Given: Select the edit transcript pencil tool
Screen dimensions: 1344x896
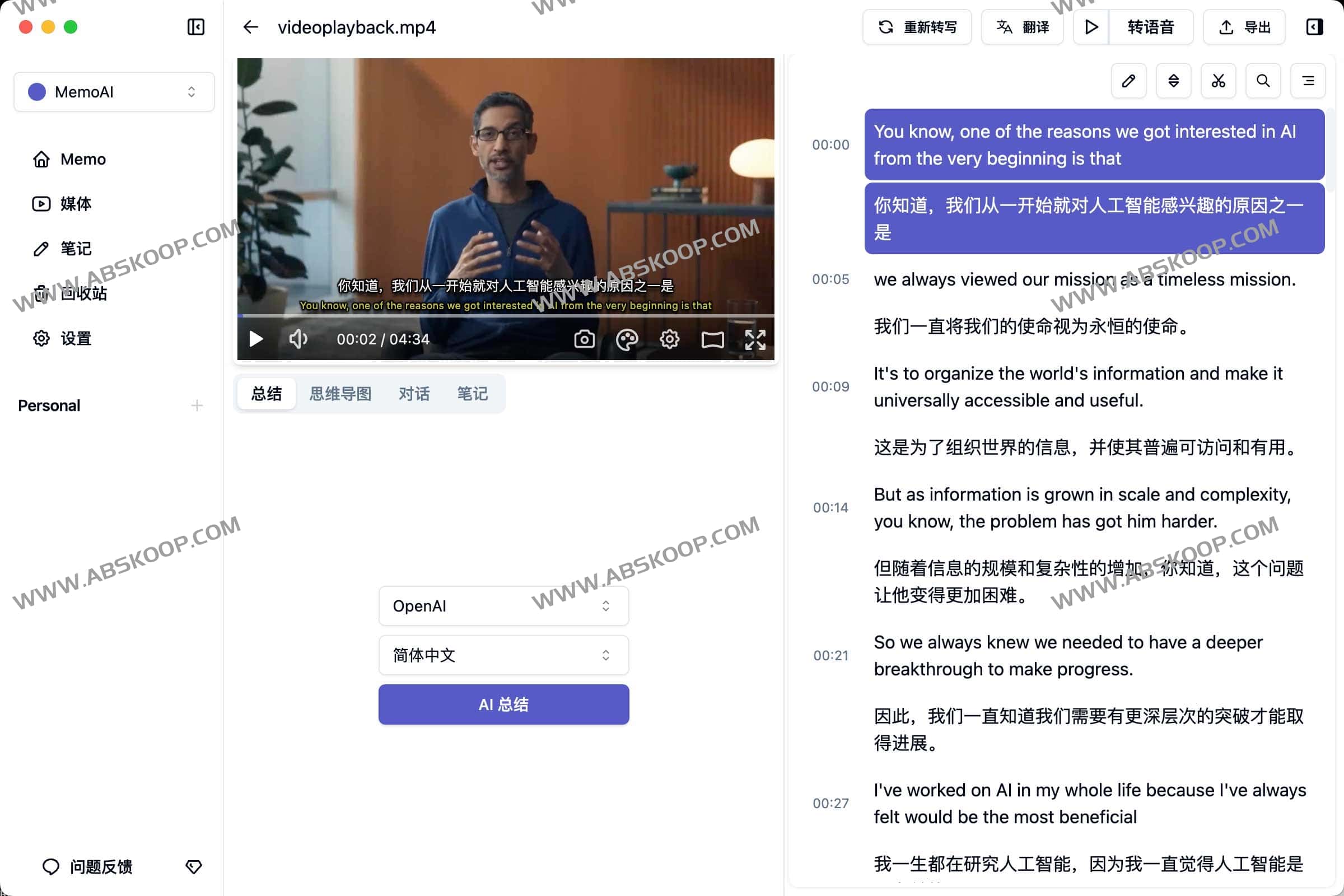Looking at the screenshot, I should coord(1128,81).
